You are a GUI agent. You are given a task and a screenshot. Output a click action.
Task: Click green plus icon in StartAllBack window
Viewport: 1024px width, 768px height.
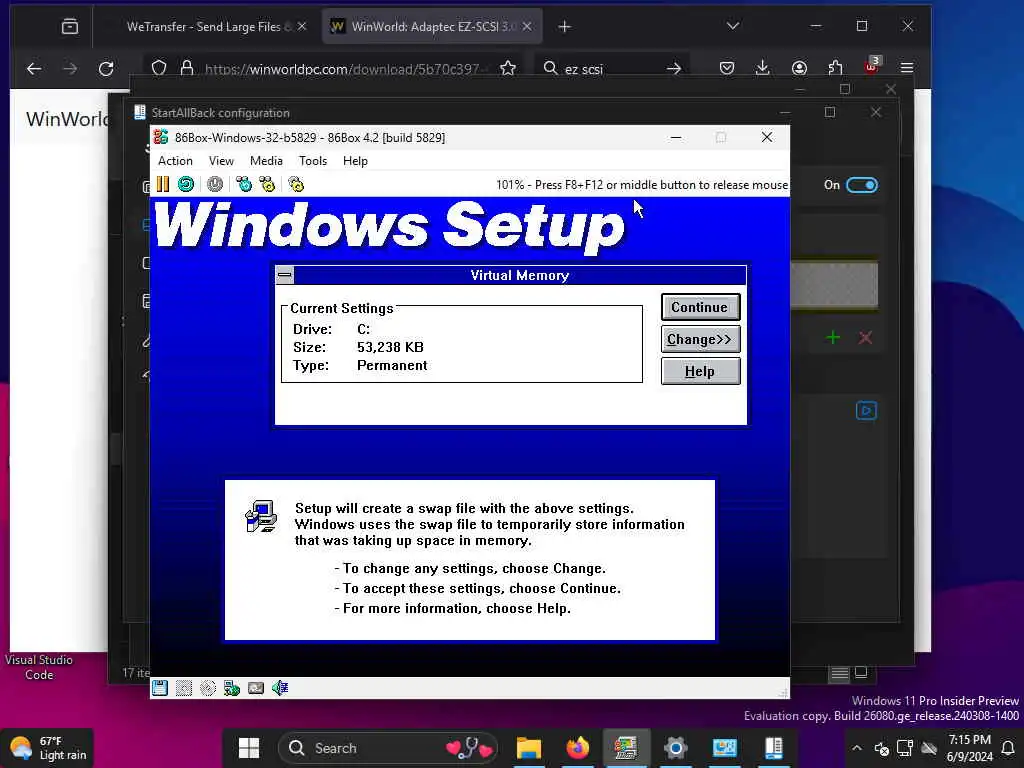[x=833, y=338]
